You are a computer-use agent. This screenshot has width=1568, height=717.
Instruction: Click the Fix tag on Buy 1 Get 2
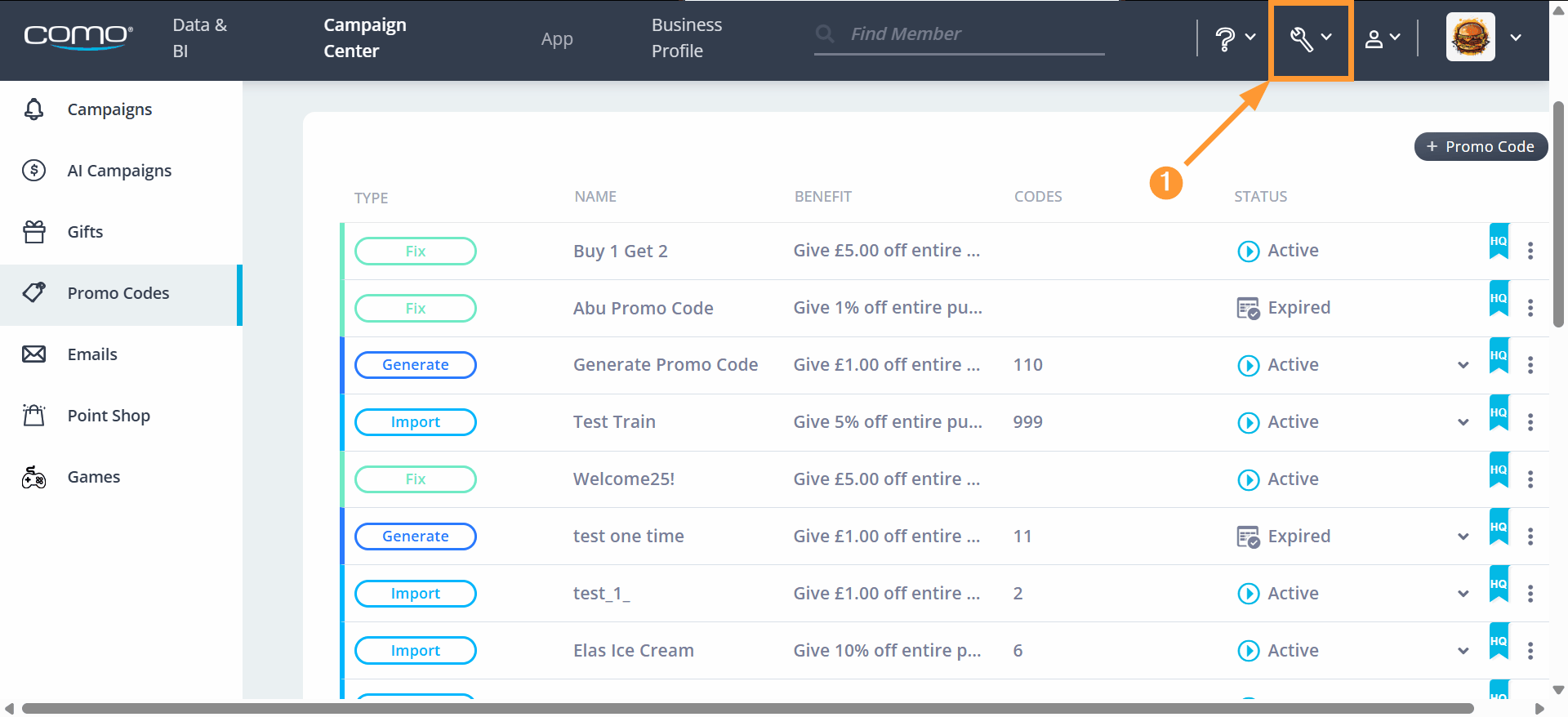point(416,251)
